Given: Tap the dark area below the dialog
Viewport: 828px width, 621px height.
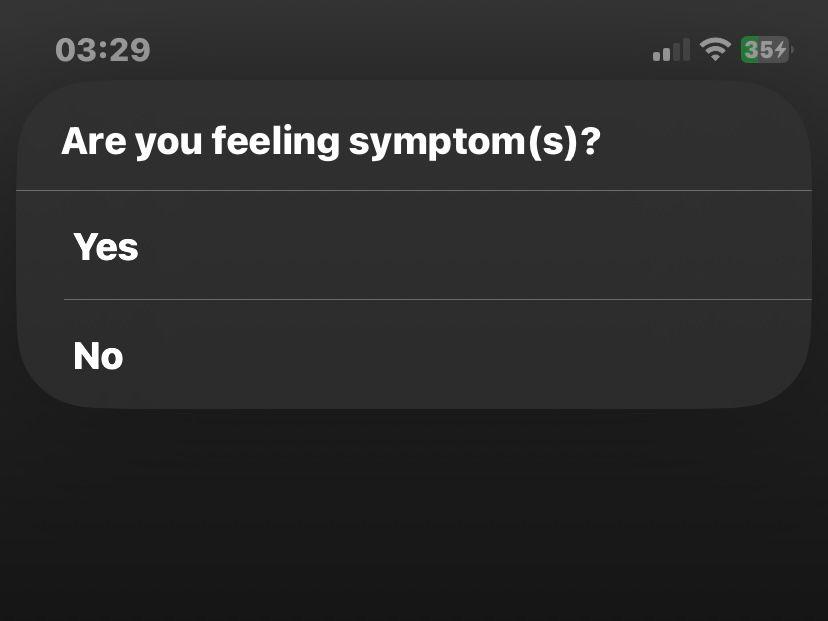Looking at the screenshot, I should click(414, 510).
